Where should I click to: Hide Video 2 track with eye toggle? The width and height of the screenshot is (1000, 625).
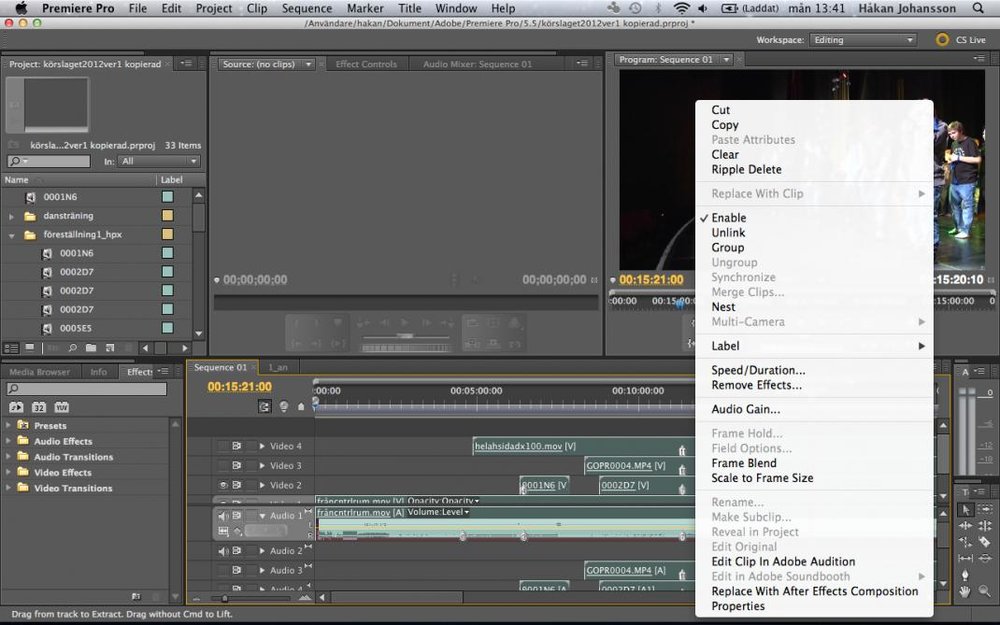coord(223,485)
